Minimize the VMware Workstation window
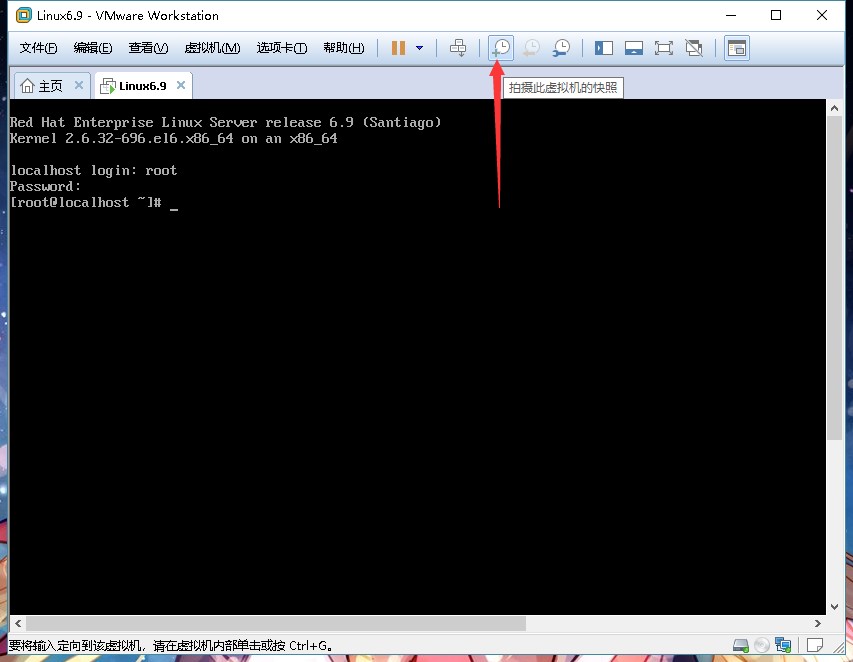This screenshot has width=853, height=662. pyautogui.click(x=731, y=15)
